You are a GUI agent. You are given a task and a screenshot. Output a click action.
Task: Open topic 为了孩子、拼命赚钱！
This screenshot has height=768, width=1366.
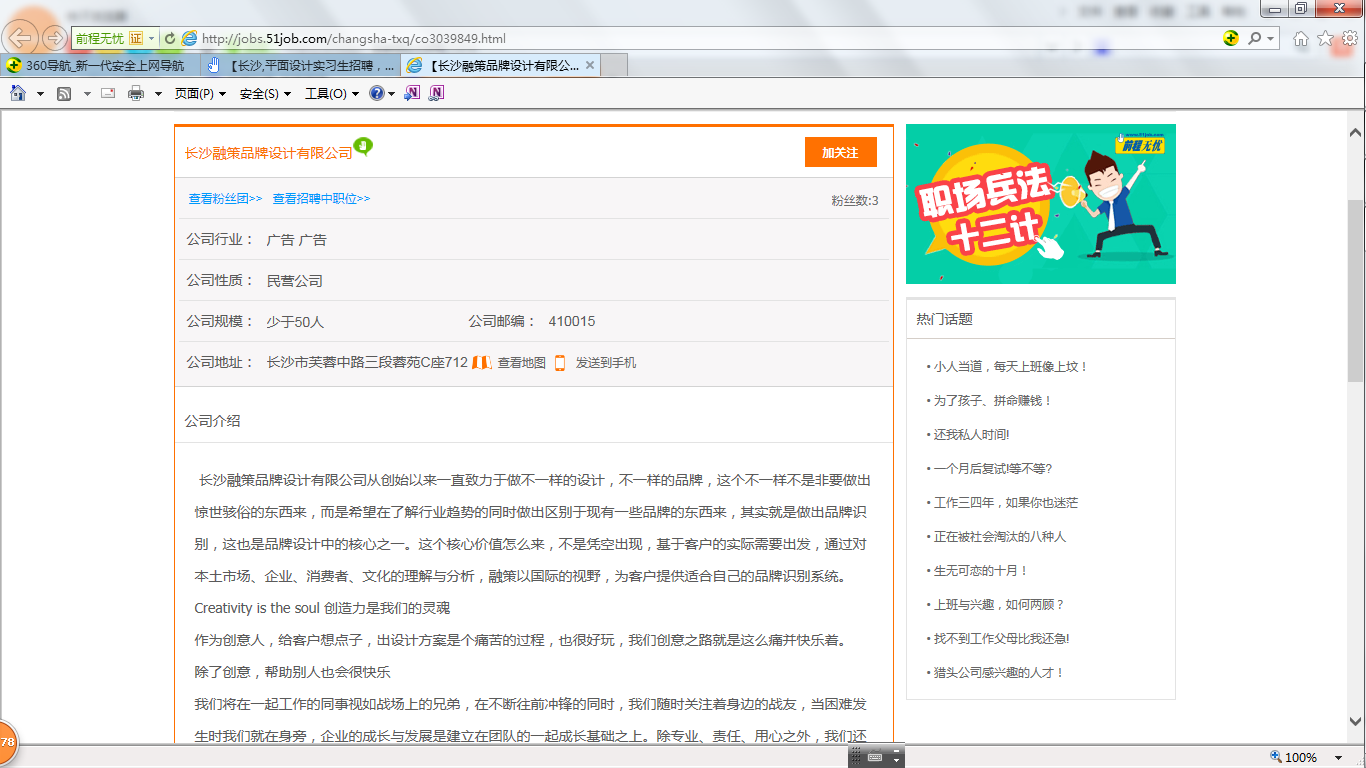coord(993,401)
